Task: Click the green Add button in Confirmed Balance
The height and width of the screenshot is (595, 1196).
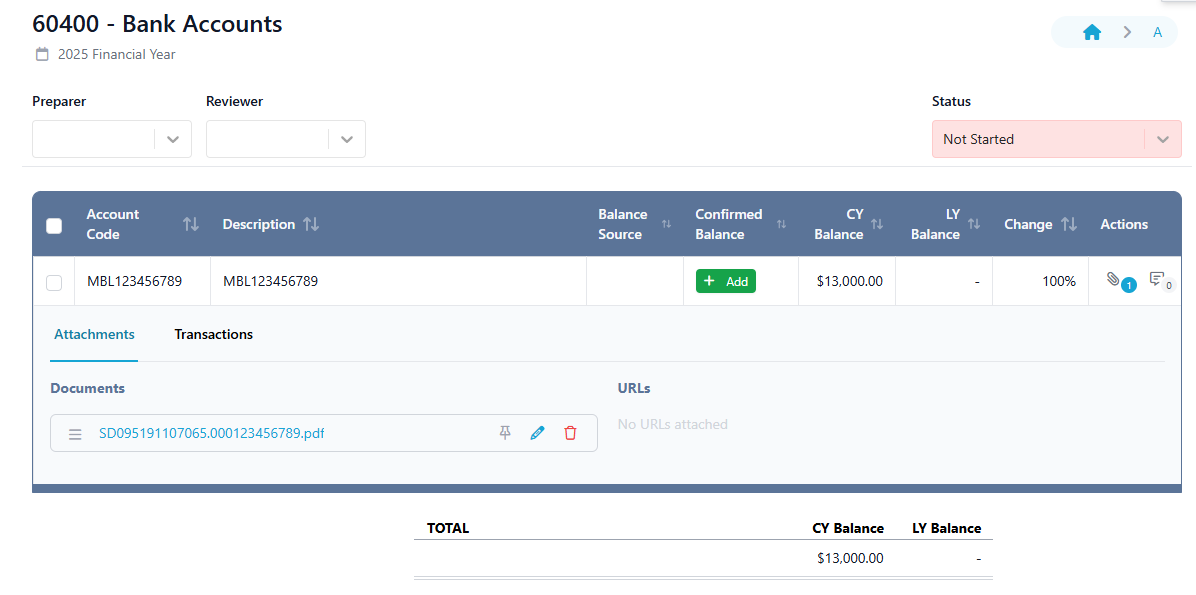Action: click(x=725, y=281)
